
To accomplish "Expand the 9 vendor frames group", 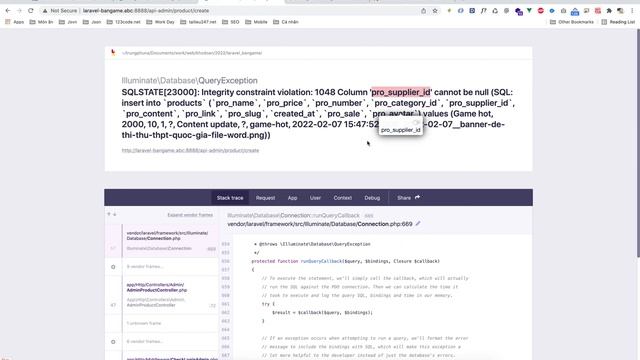I will 162,267.
